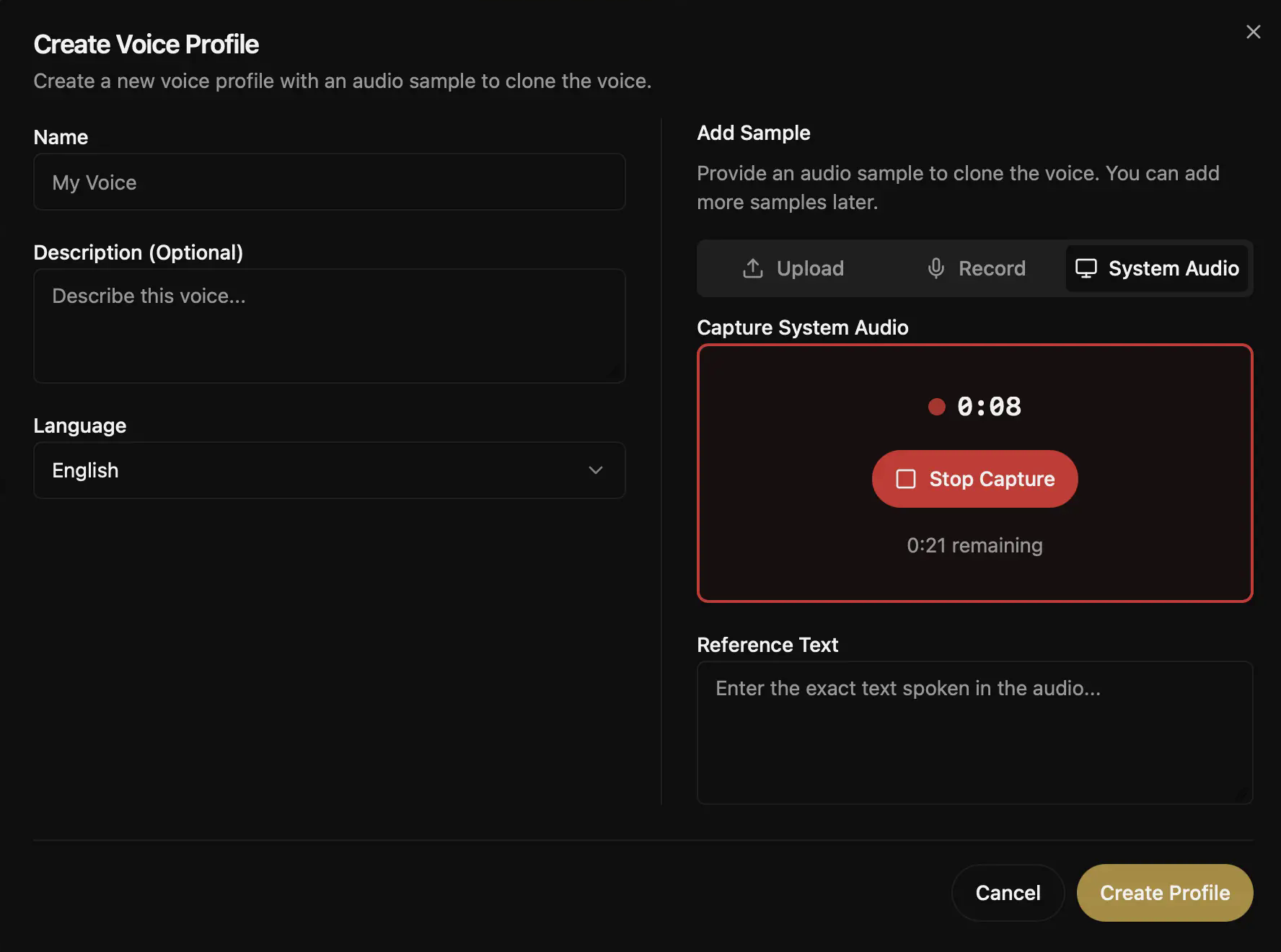Click into the Description text area

coord(329,326)
